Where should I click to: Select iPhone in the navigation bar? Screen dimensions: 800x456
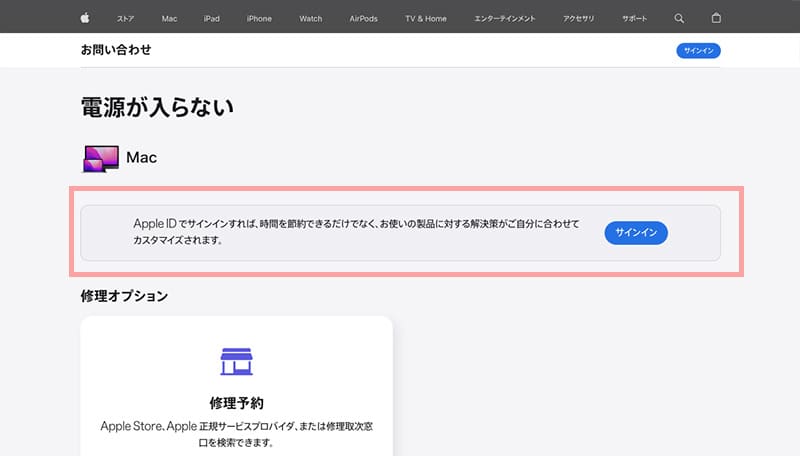[259, 19]
